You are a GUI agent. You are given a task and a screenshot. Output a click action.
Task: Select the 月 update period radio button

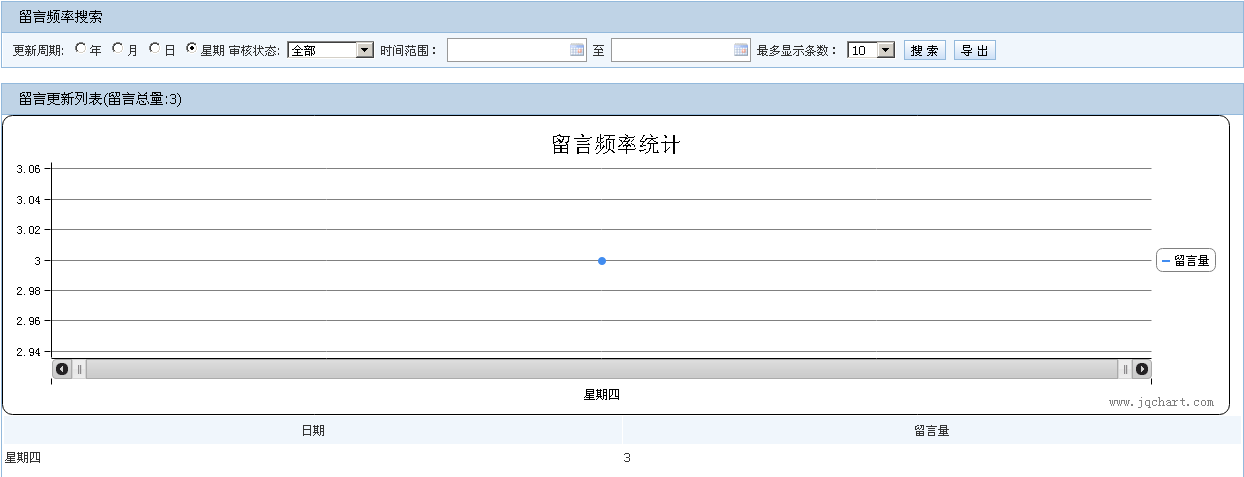click(118, 48)
